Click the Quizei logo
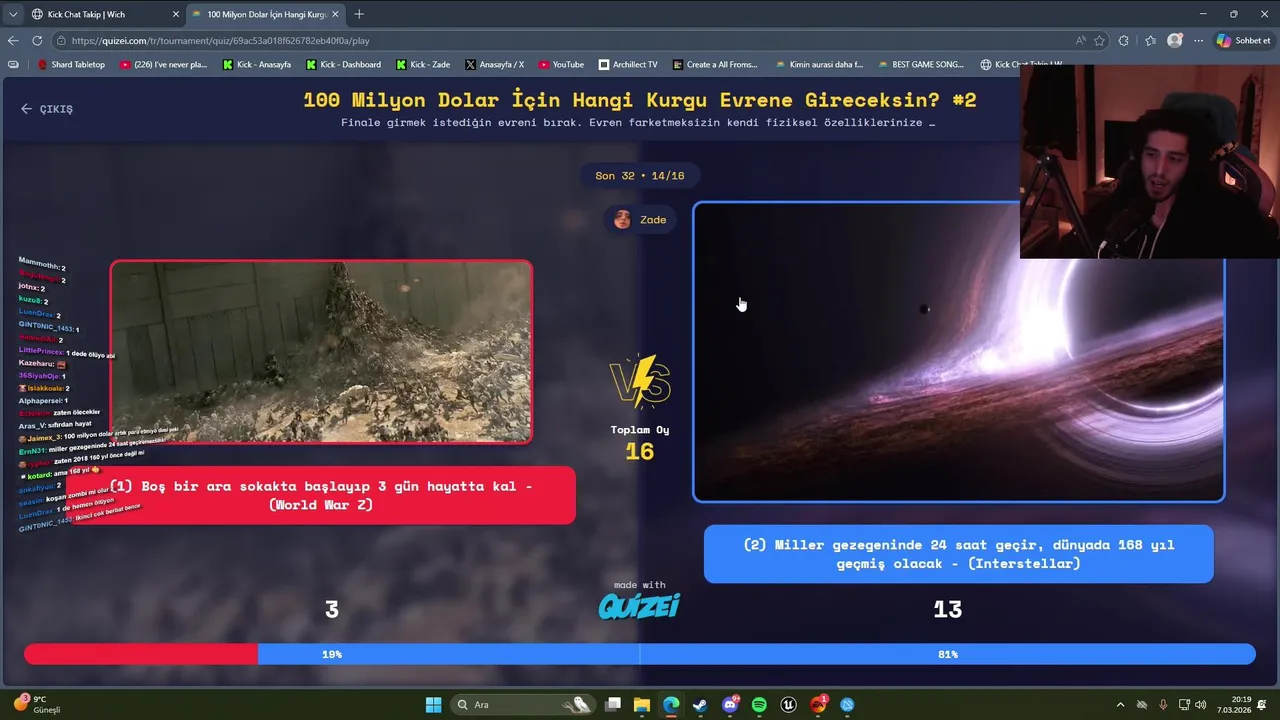This screenshot has height=720, width=1280. point(639,605)
